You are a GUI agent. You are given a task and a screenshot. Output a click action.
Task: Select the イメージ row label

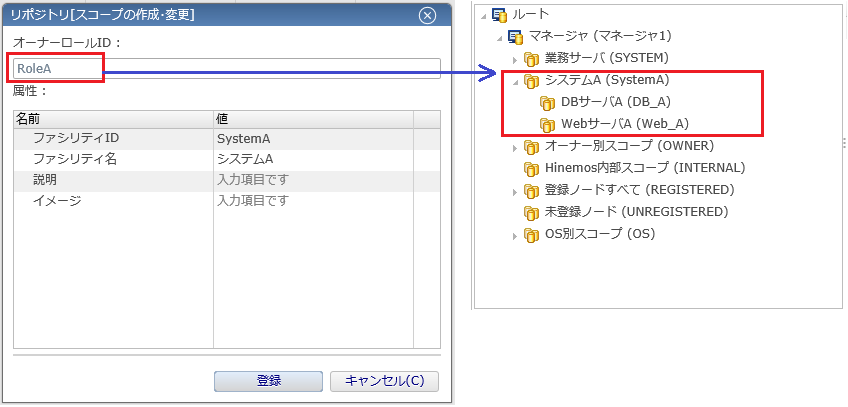57,201
